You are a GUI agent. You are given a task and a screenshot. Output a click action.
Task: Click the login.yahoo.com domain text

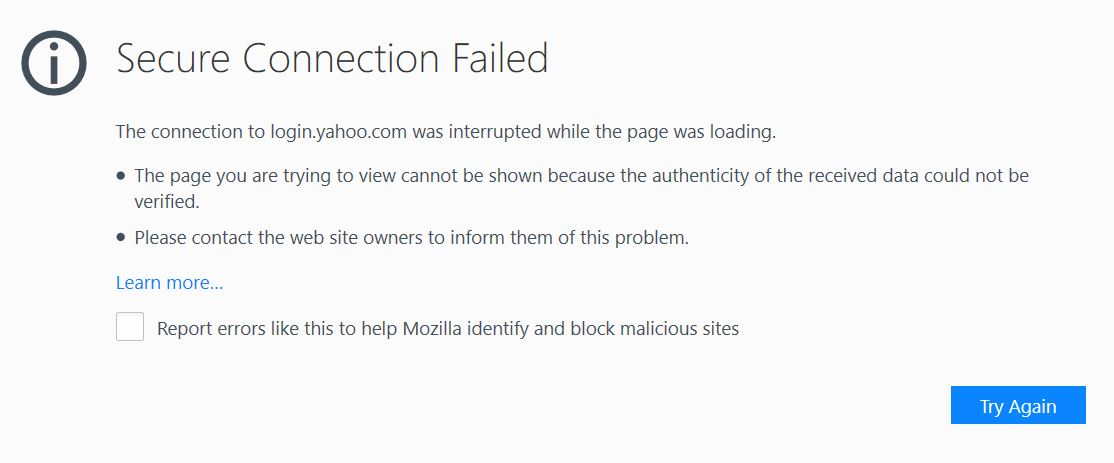click(338, 132)
